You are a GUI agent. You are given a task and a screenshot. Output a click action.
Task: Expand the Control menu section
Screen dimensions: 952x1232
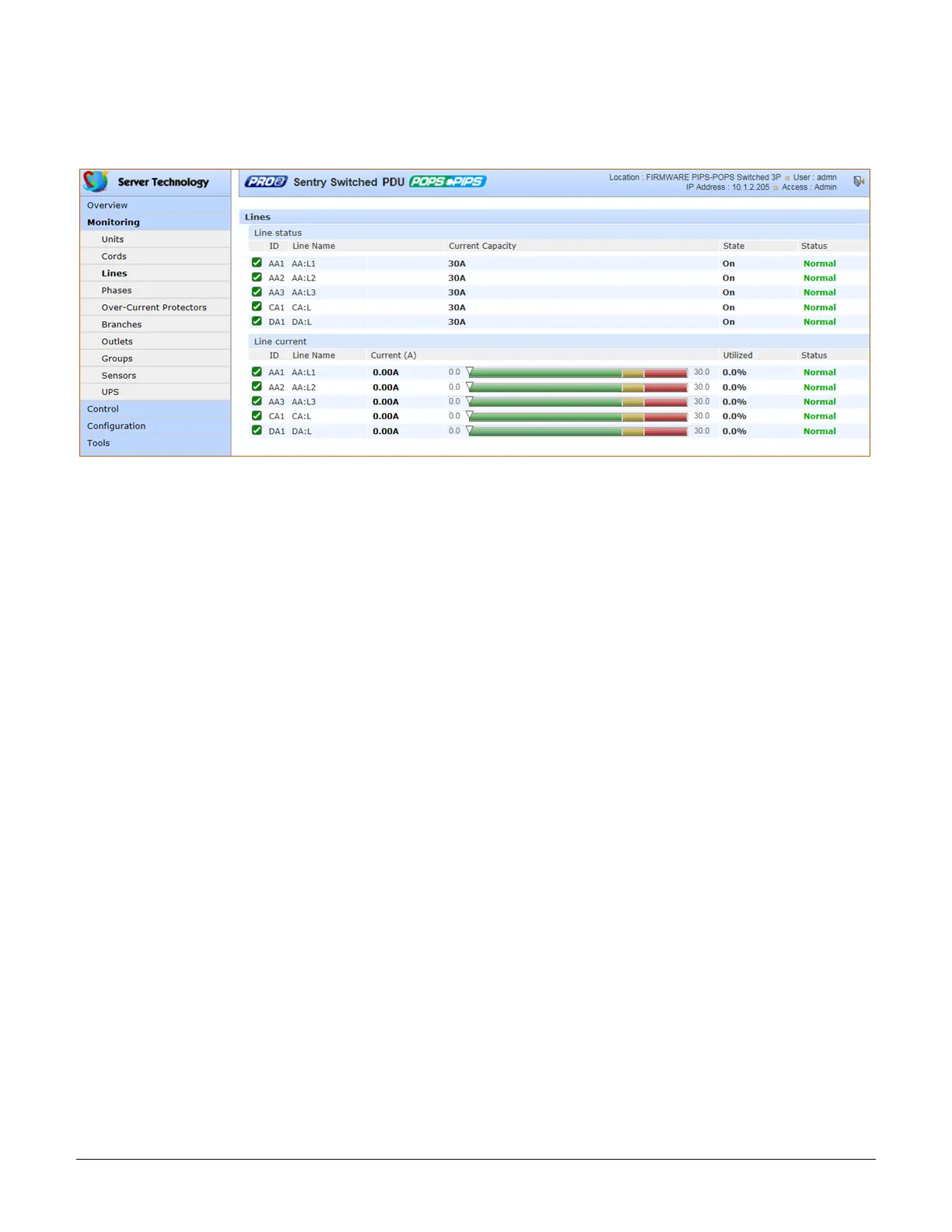point(103,409)
